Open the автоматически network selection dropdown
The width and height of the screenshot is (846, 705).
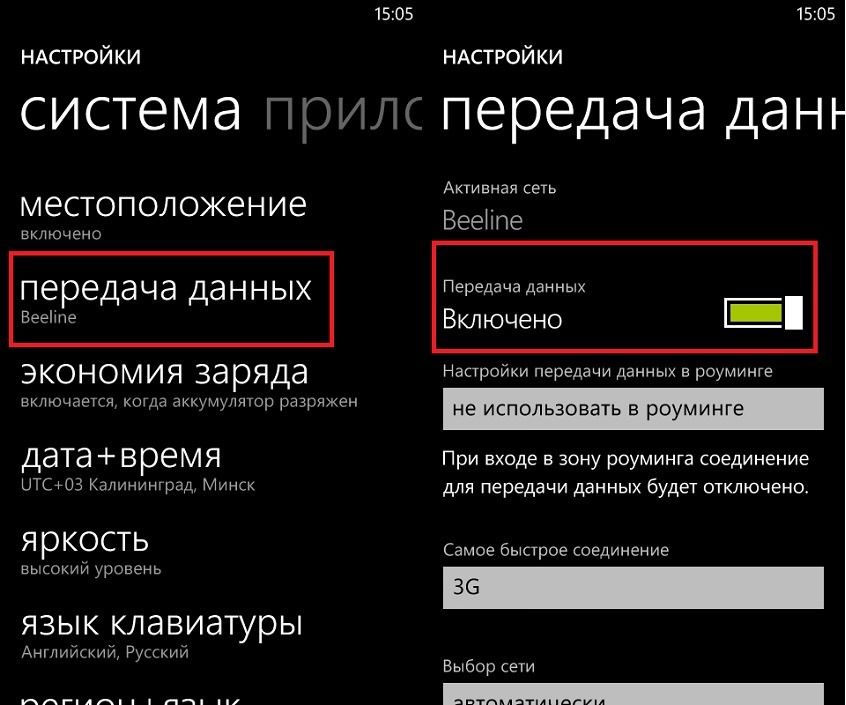click(x=633, y=695)
